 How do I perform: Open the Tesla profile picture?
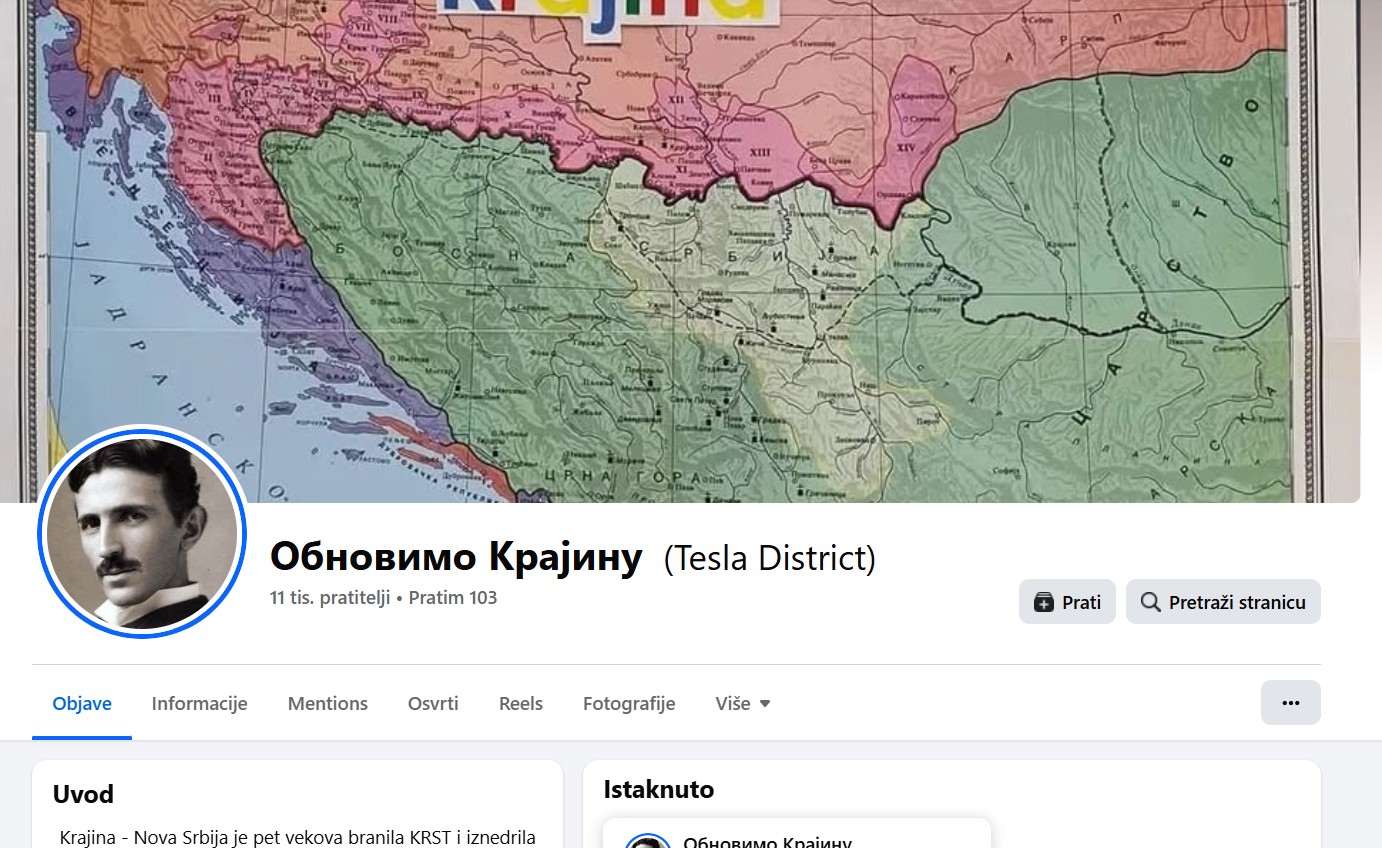(142, 533)
